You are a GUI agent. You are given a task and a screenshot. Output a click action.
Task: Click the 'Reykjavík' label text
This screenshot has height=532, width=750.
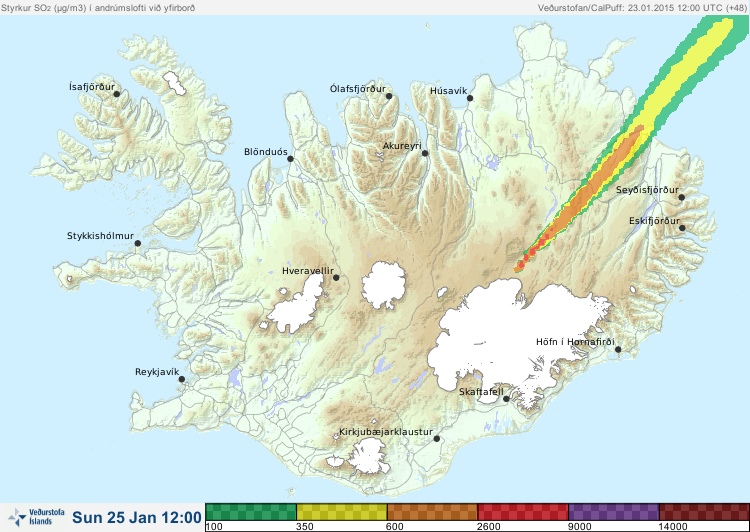(x=157, y=372)
